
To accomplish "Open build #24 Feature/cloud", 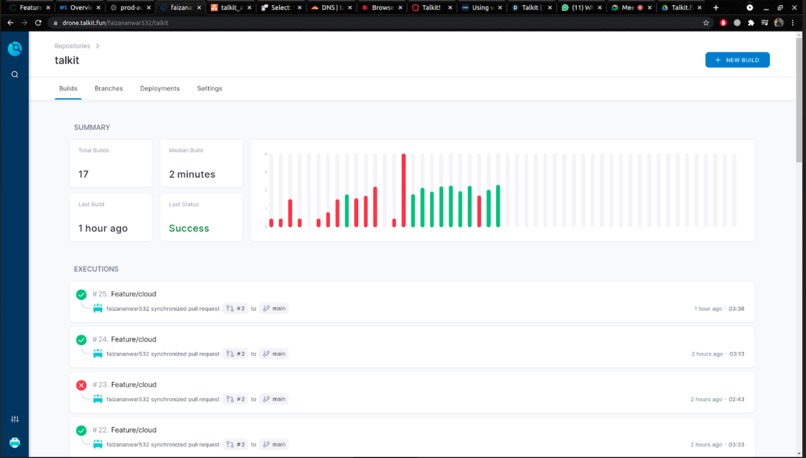I will coord(412,346).
